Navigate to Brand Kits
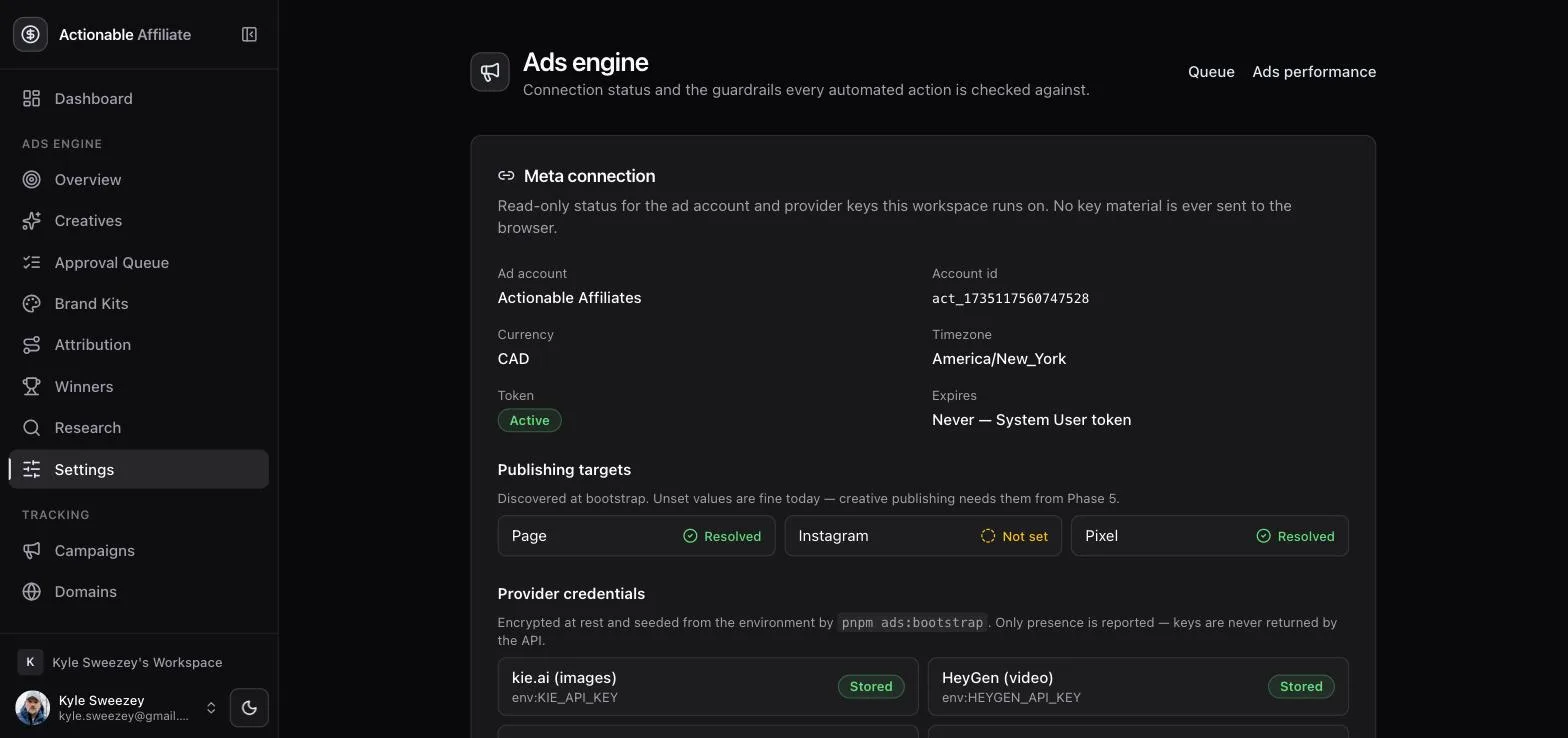1568x738 pixels. 139,303
